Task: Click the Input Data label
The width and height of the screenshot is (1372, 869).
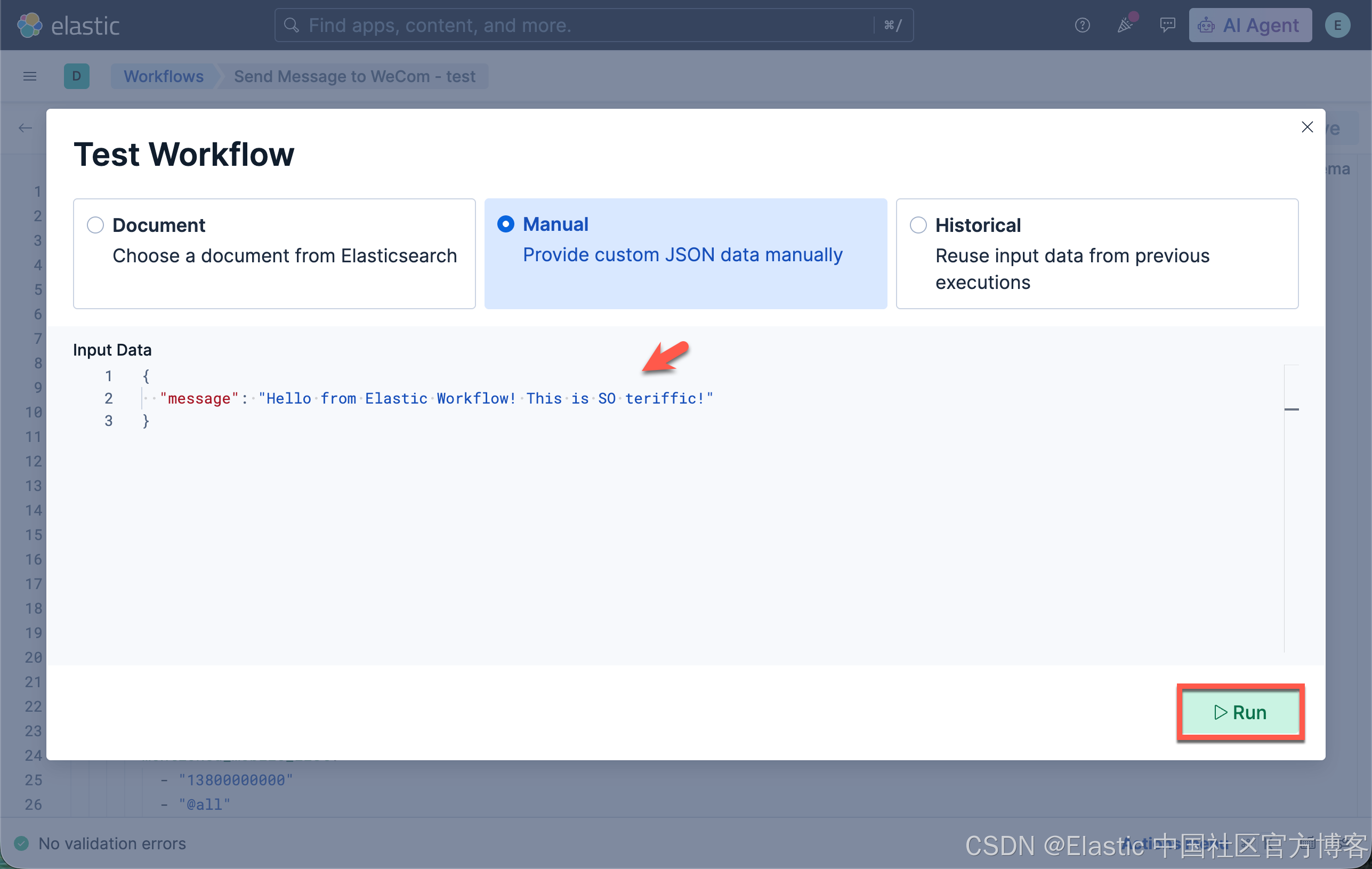Action: [112, 350]
